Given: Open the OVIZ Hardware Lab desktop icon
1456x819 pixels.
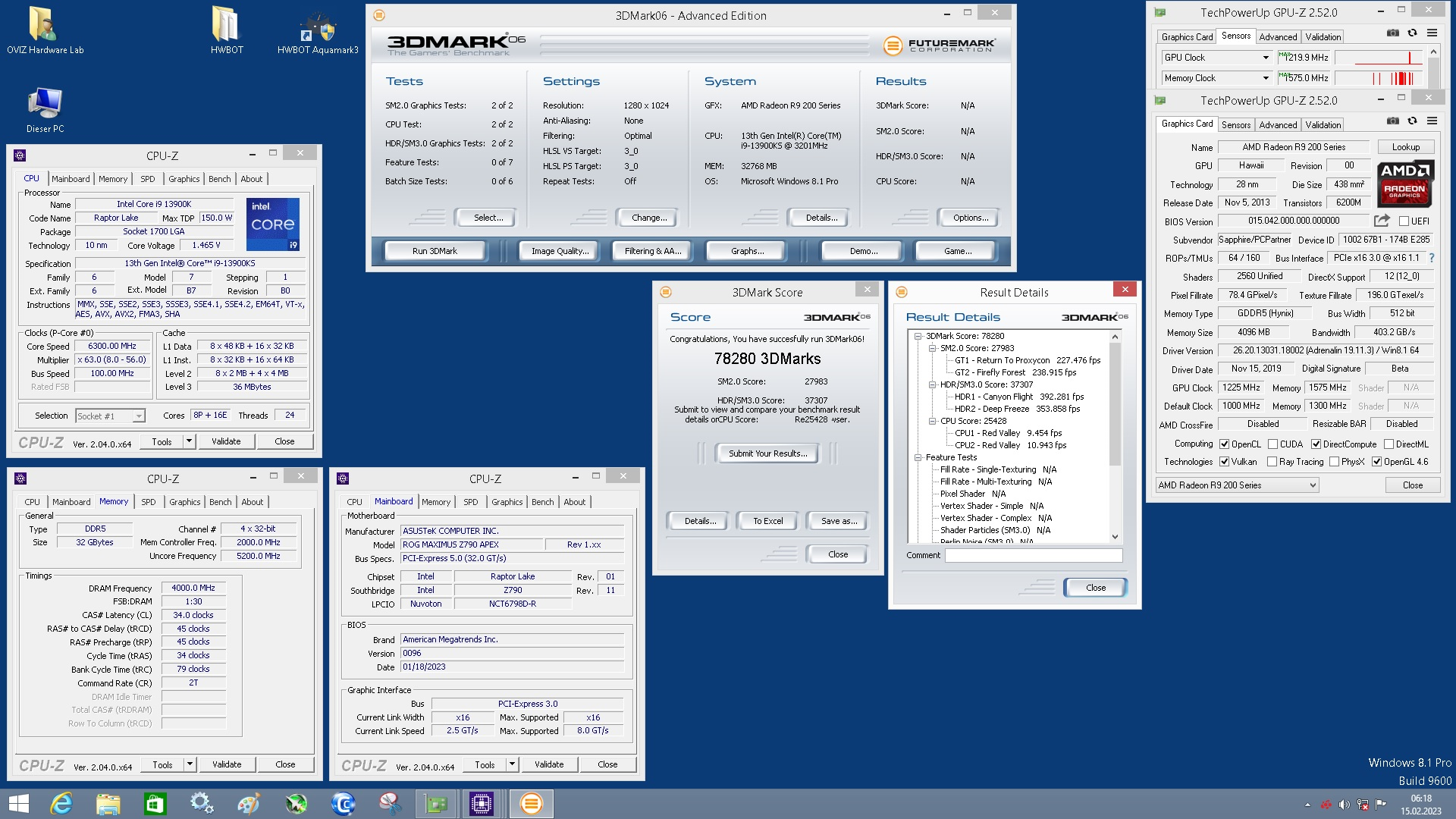Looking at the screenshot, I should point(45,30).
